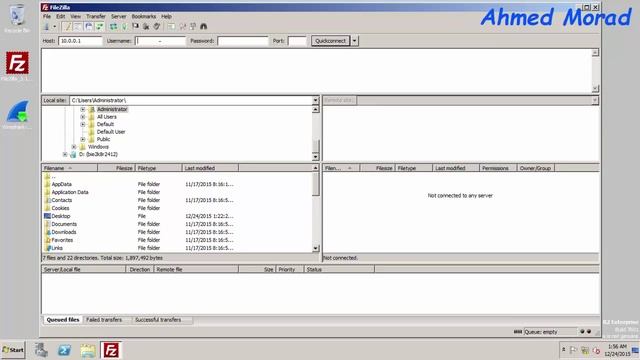640x360 pixels.
Task: Open the Server menu
Action: (x=119, y=16)
